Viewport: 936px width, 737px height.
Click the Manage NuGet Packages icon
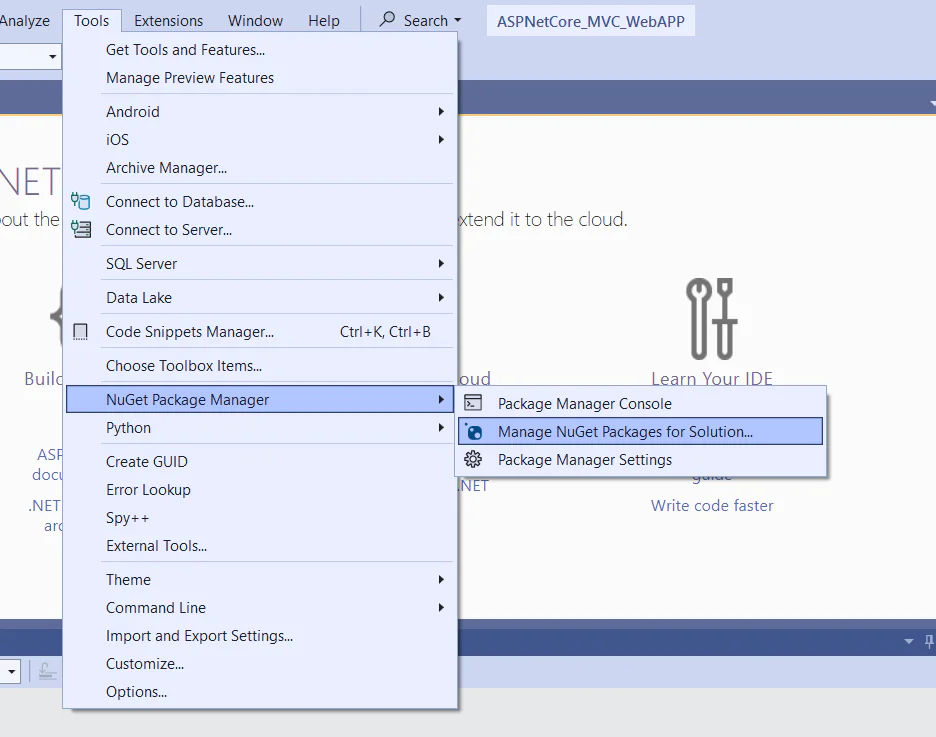point(473,431)
